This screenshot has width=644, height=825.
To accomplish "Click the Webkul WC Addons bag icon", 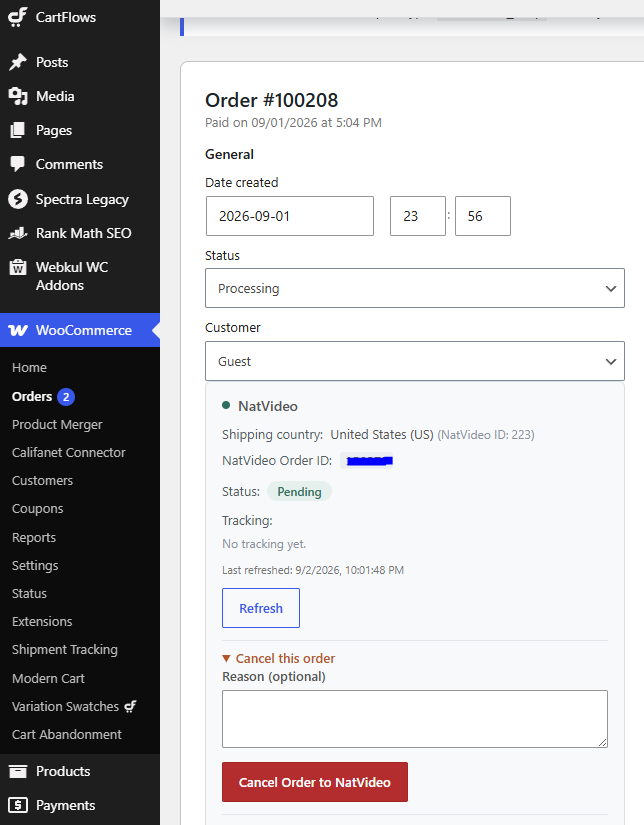I will click(x=17, y=267).
